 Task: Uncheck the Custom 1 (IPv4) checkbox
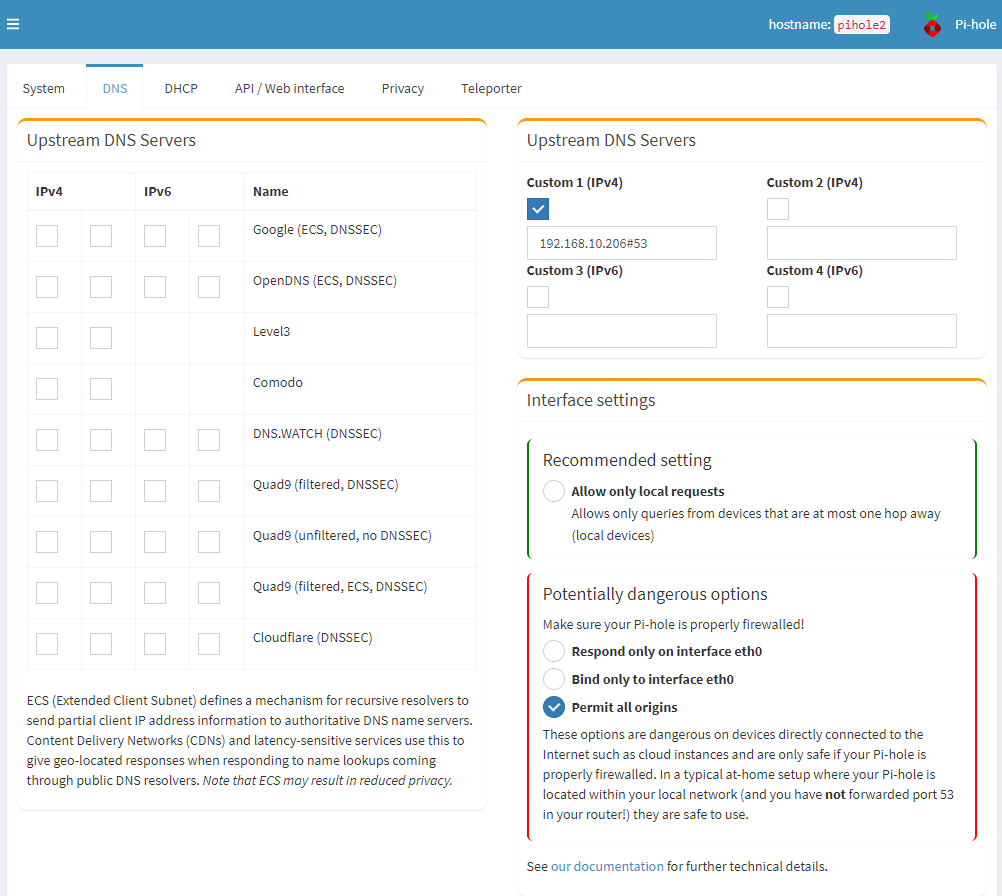point(538,209)
